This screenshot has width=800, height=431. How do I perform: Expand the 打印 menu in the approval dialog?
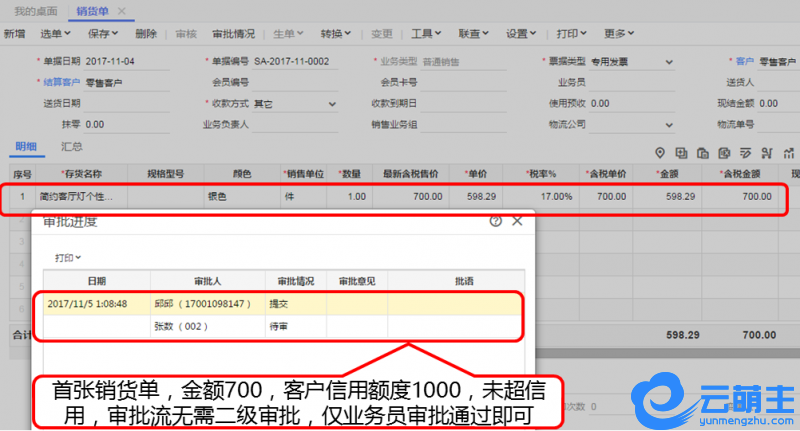[68, 257]
